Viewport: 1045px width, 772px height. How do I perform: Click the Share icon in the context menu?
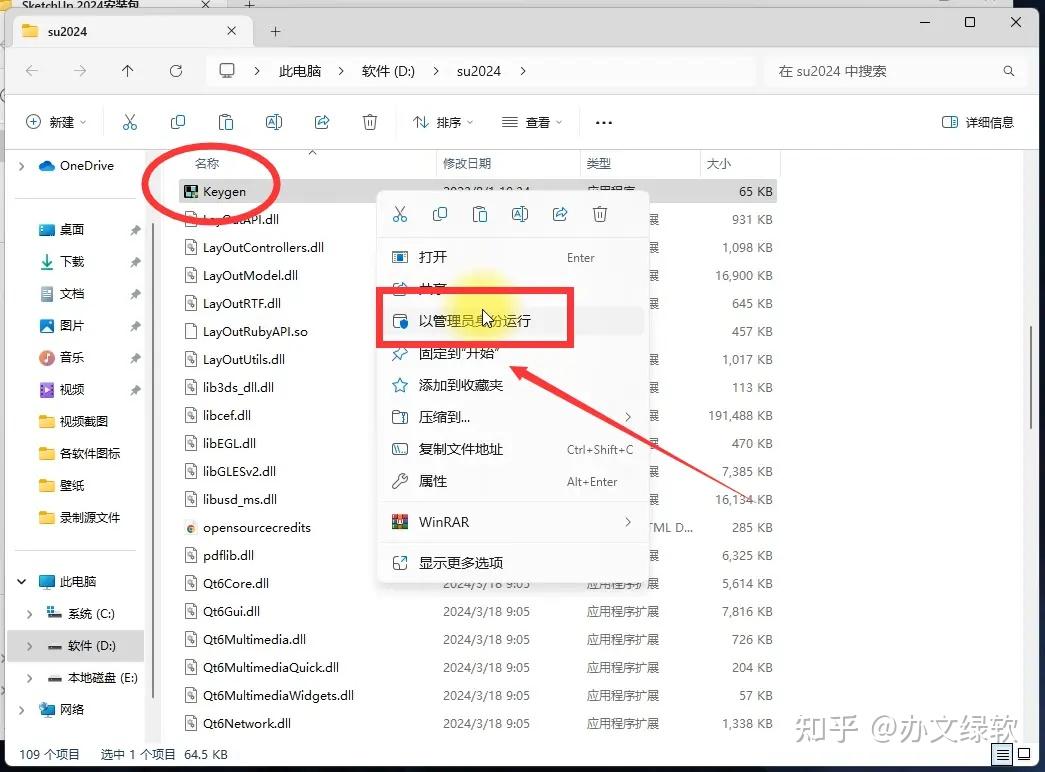tap(560, 214)
